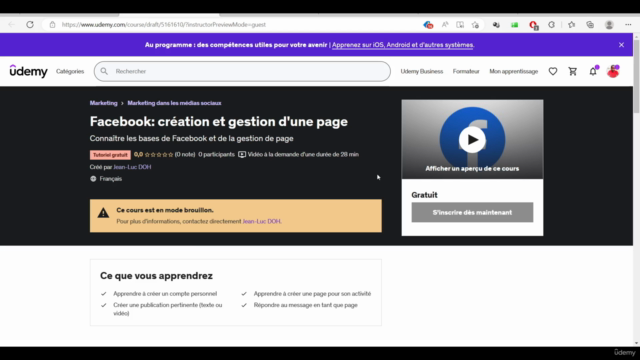The height and width of the screenshot is (360, 640).
Task: Open the wishlist heart icon
Action: pyautogui.click(x=553, y=71)
